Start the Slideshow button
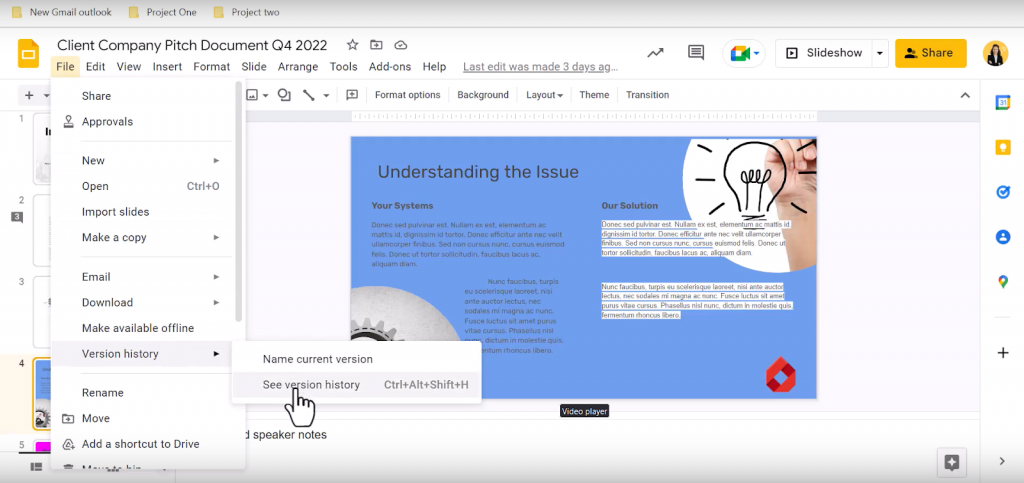This screenshot has width=1024, height=483. pyautogui.click(x=824, y=53)
